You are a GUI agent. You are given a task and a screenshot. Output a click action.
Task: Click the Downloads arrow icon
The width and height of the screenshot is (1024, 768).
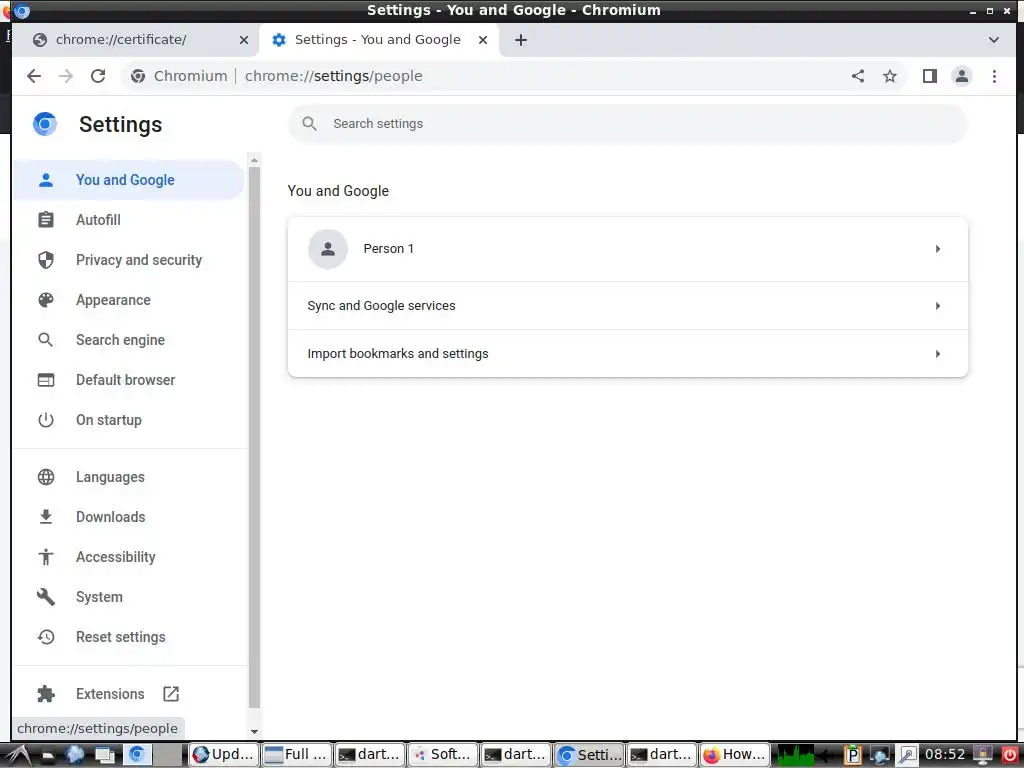[46, 517]
